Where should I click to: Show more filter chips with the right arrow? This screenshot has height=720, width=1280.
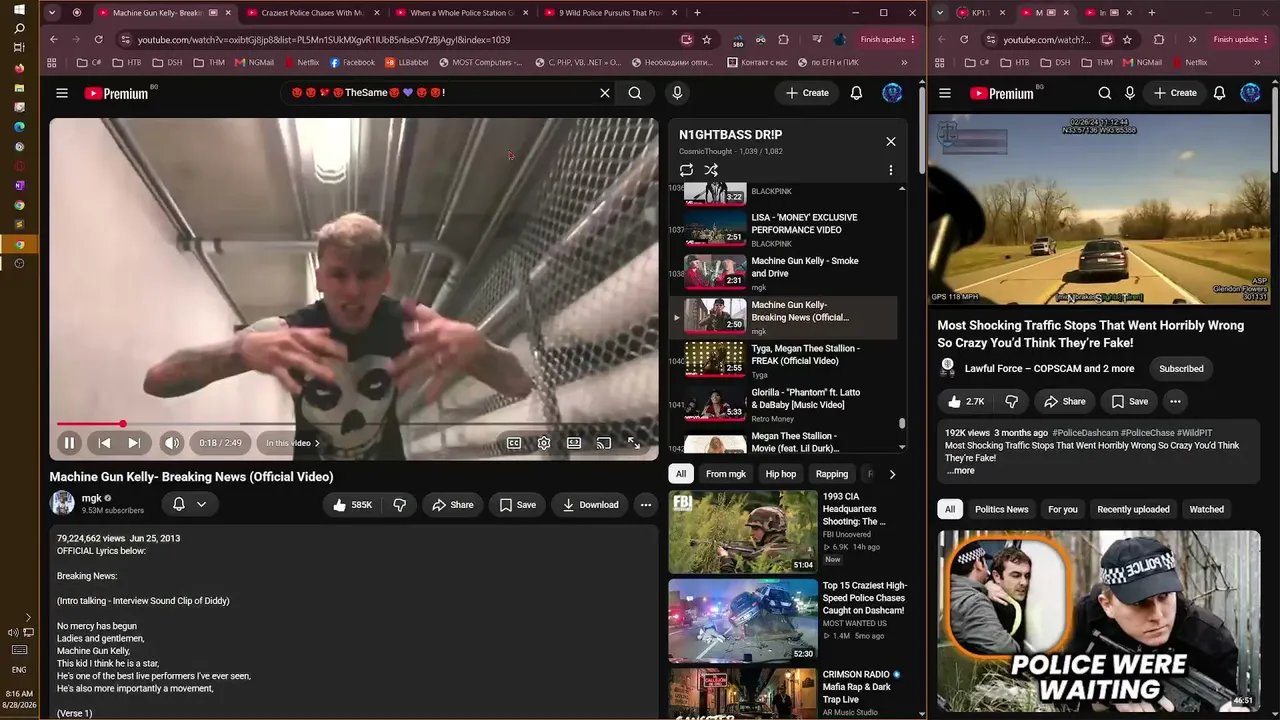click(x=892, y=474)
